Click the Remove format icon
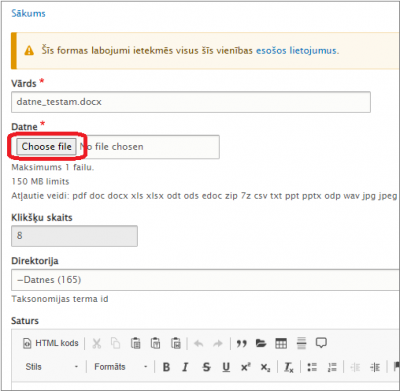Image resolution: width=400 pixels, height=391 pixels. (x=289, y=367)
